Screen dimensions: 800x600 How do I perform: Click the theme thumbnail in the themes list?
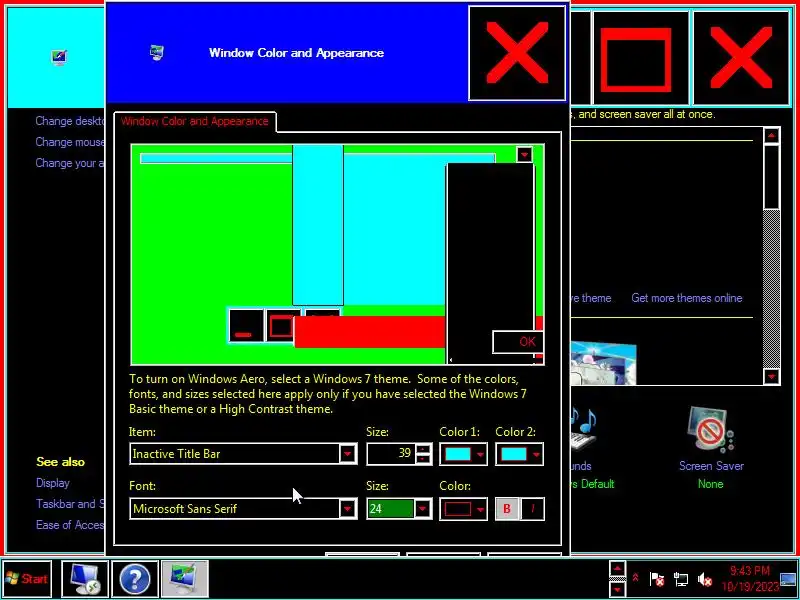pos(603,363)
